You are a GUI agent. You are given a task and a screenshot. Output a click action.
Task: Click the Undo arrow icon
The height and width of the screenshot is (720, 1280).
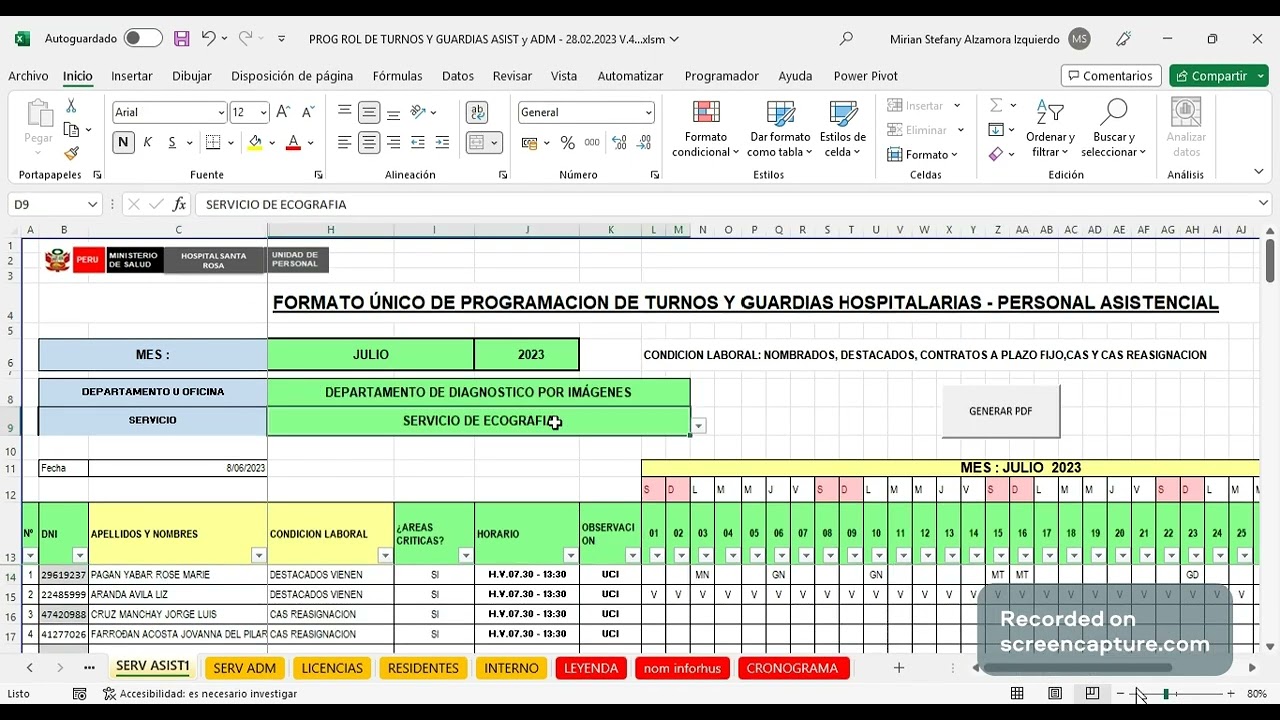coord(208,38)
